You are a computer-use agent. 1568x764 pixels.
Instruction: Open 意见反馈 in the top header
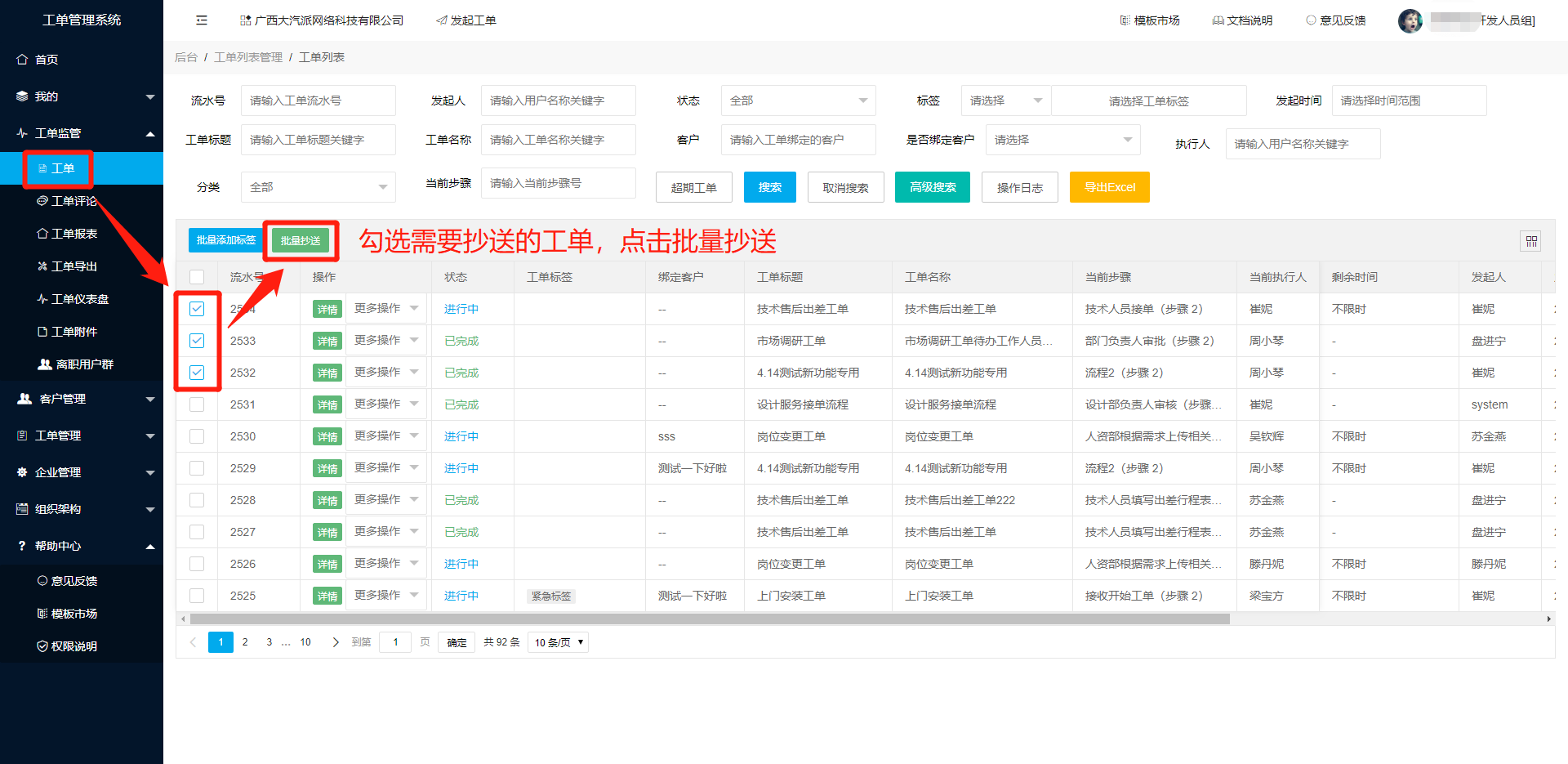click(1335, 20)
